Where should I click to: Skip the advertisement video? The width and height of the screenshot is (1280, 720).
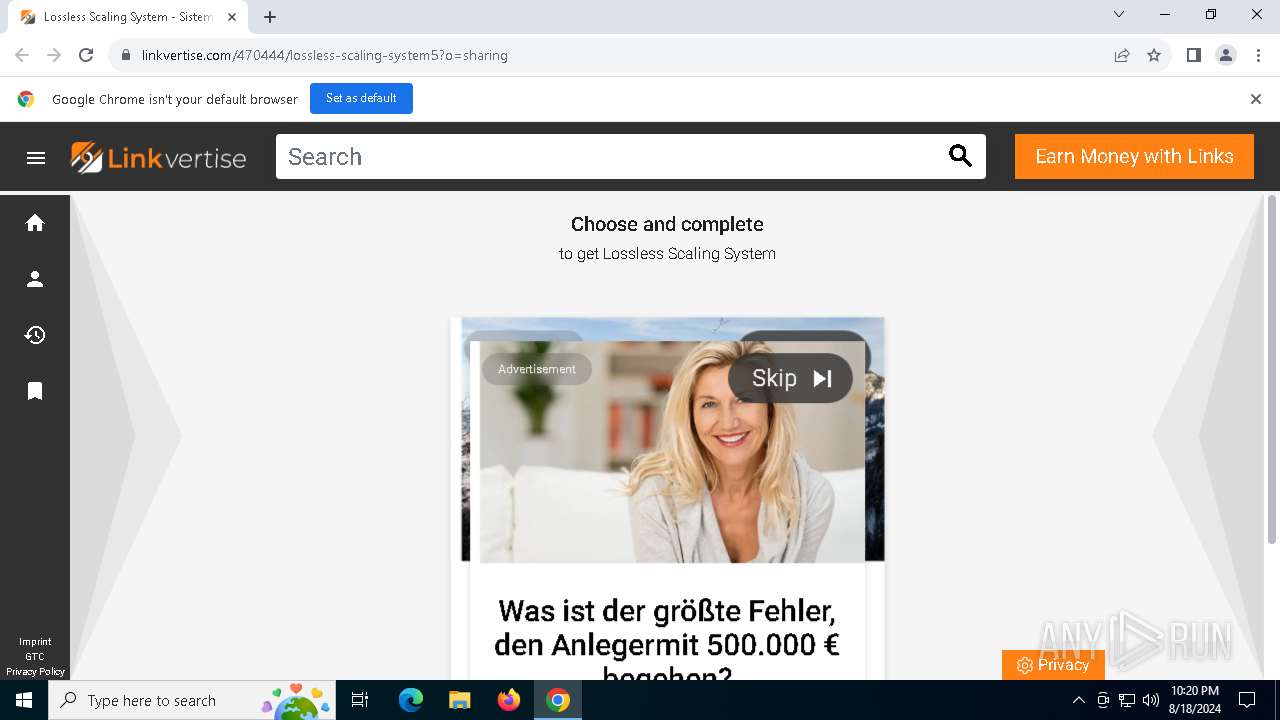point(790,378)
